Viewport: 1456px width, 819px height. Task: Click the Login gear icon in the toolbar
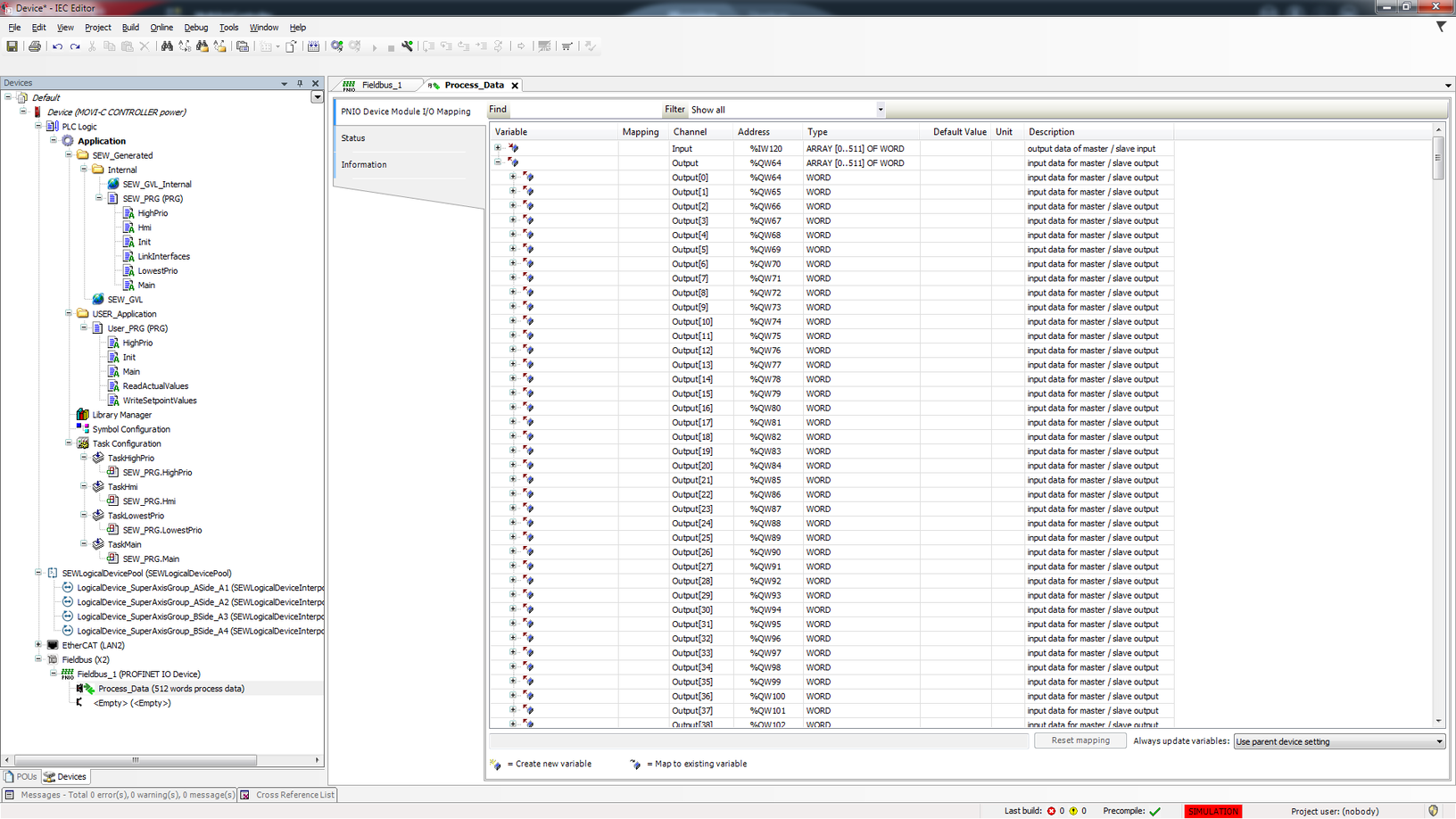[337, 46]
